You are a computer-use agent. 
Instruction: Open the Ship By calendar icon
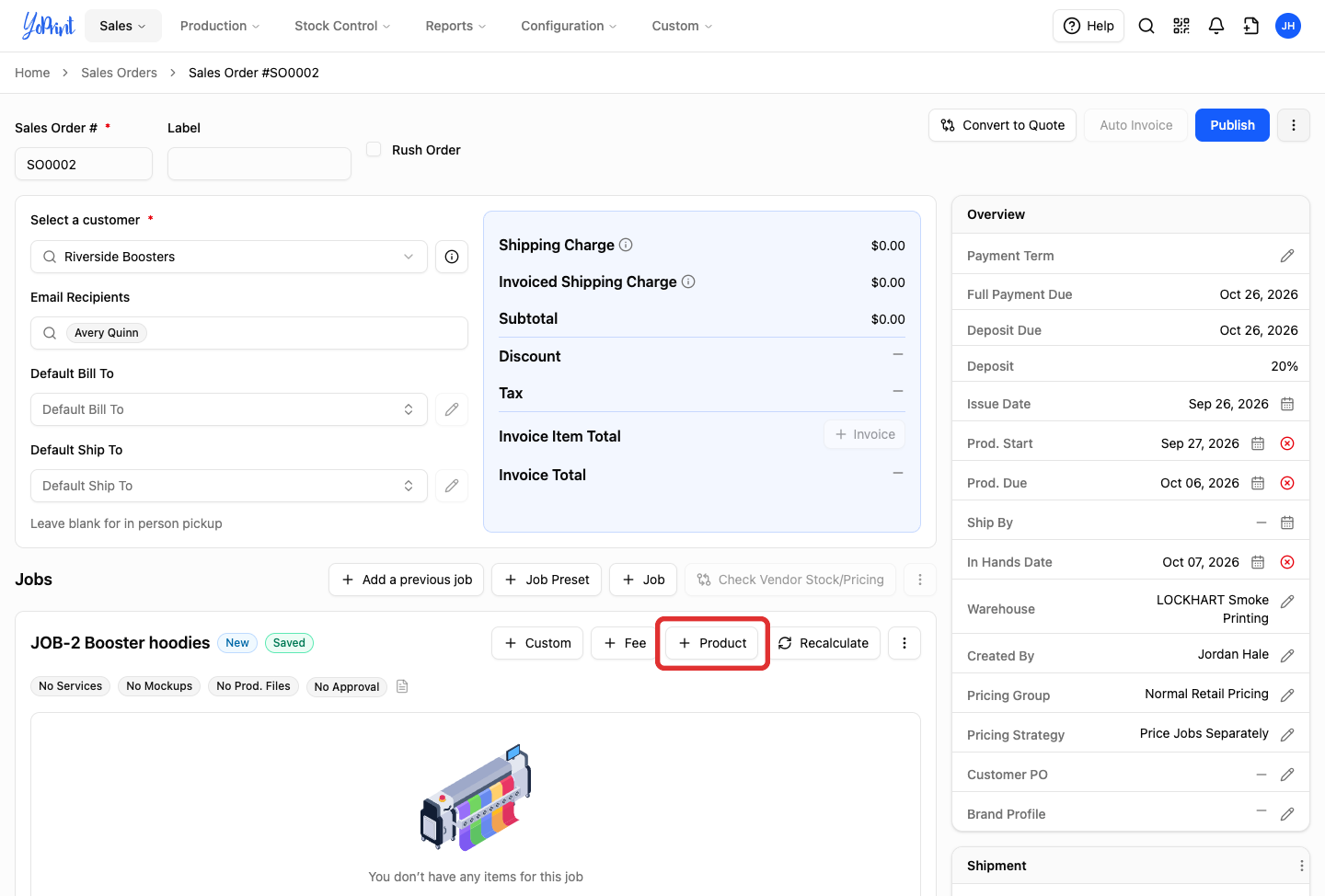[1287, 523]
